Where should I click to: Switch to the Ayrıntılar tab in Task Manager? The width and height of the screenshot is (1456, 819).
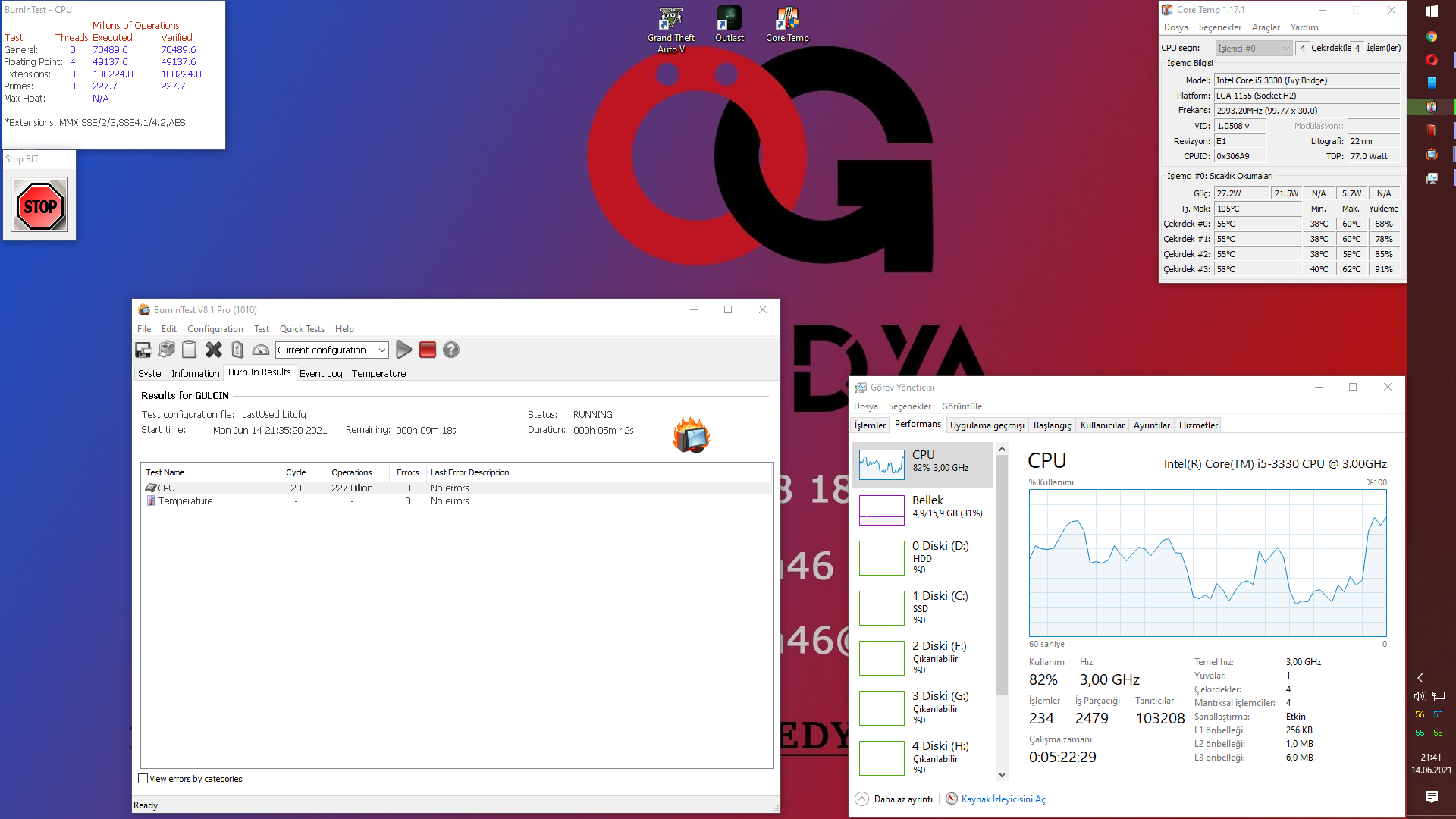1151,425
